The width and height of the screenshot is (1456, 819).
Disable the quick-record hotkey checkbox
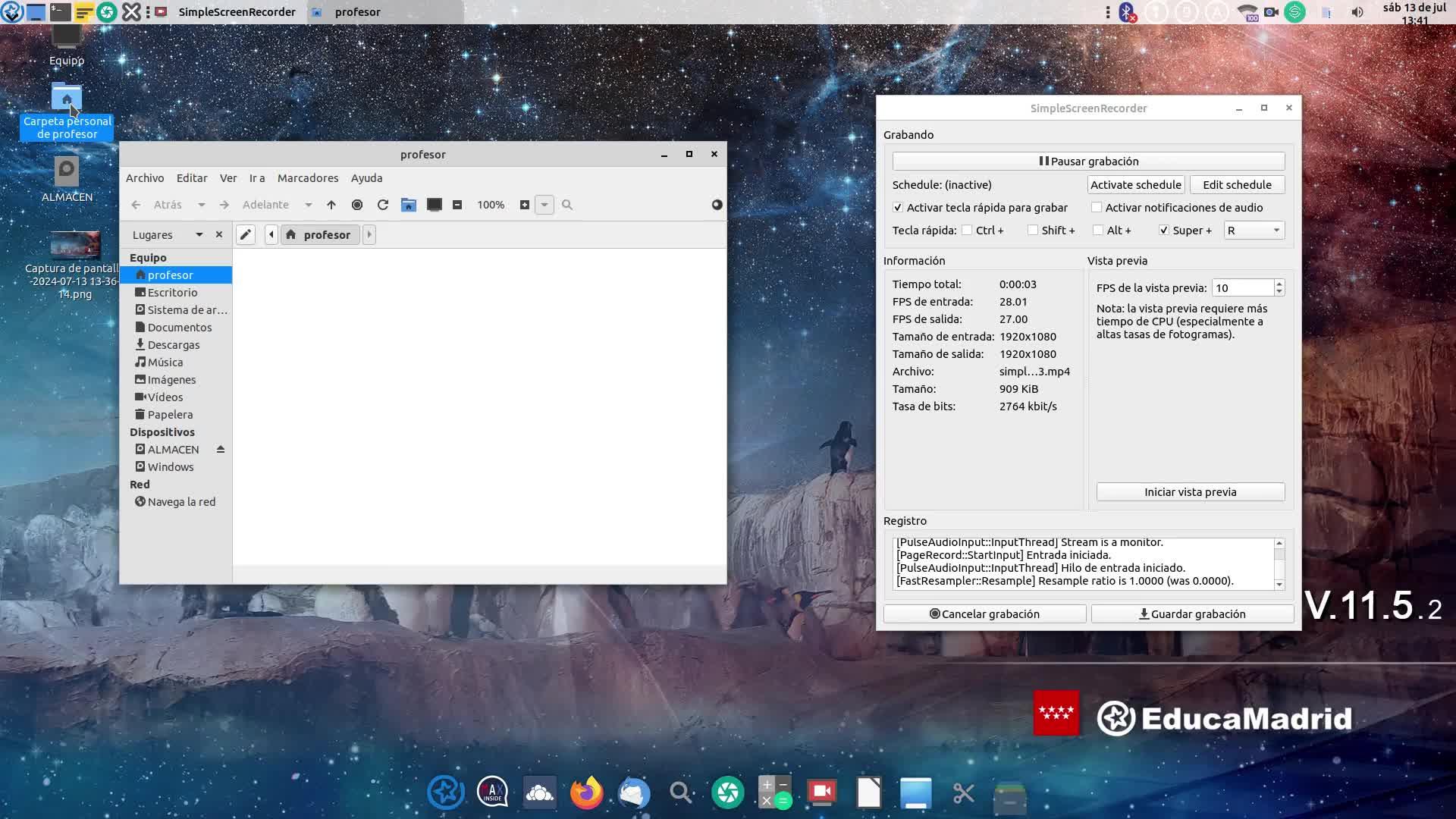[x=898, y=208]
